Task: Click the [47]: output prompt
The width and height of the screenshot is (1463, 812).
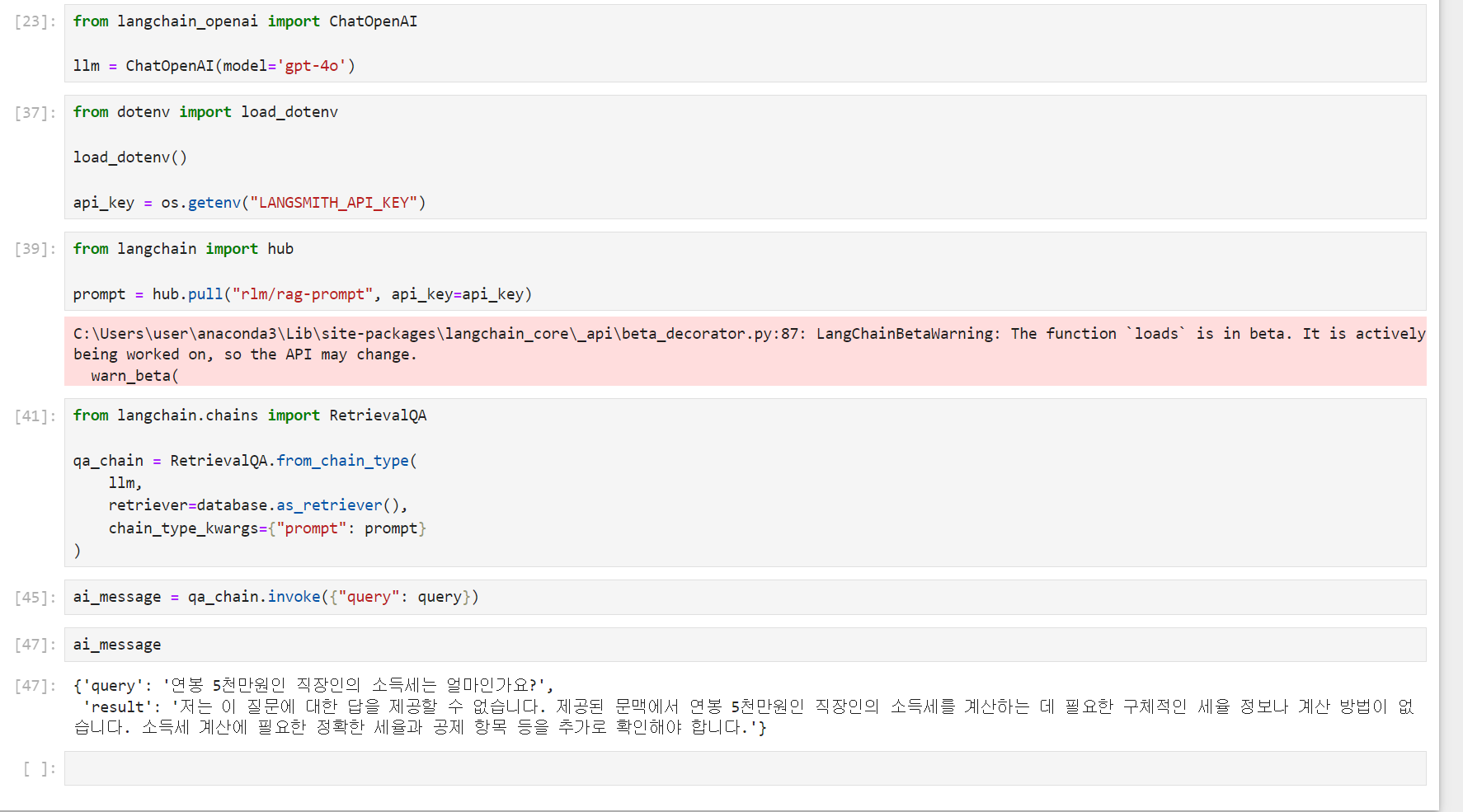Action: coord(35,686)
